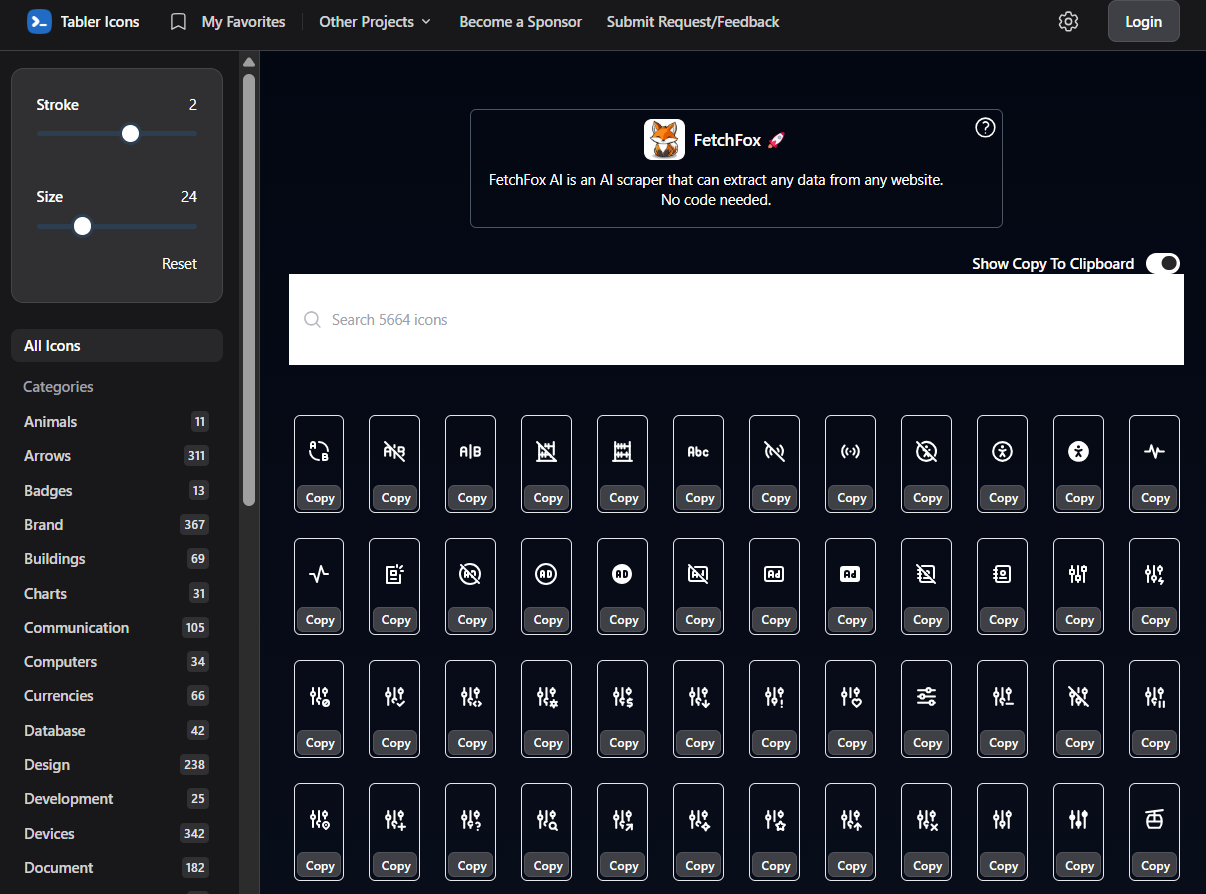1206x894 pixels.
Task: Open My Favorites
Action: tap(227, 21)
